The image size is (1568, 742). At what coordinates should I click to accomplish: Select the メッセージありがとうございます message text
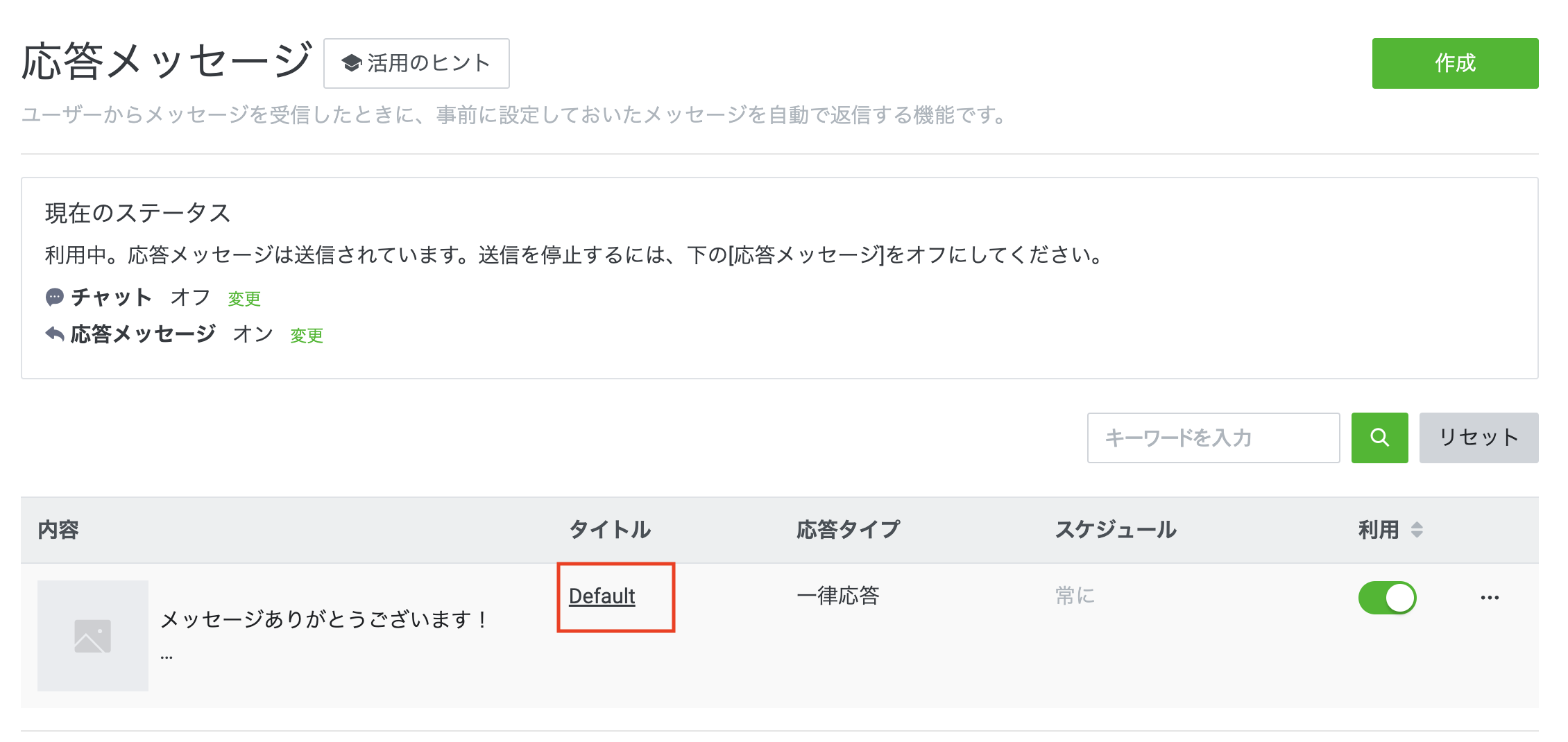tap(323, 619)
